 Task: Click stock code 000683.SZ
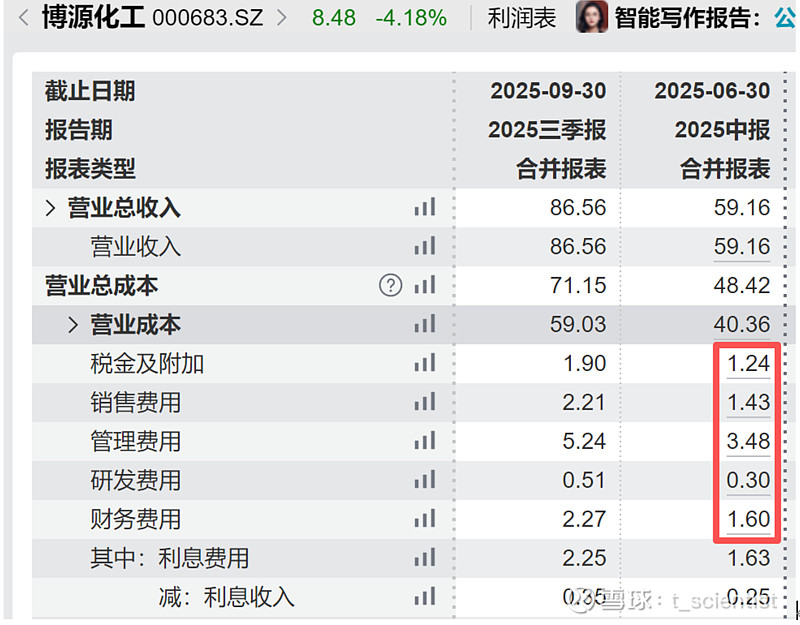pyautogui.click(x=208, y=18)
